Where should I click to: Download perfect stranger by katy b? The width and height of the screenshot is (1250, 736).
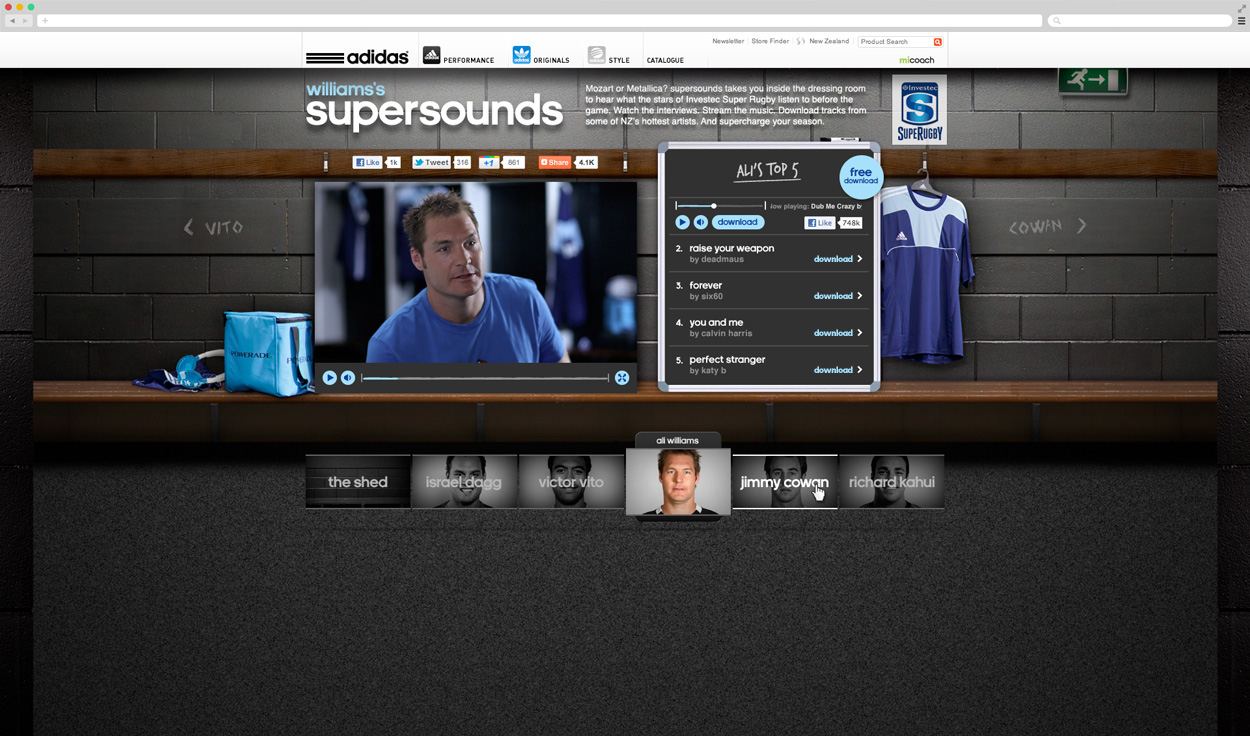[833, 370]
